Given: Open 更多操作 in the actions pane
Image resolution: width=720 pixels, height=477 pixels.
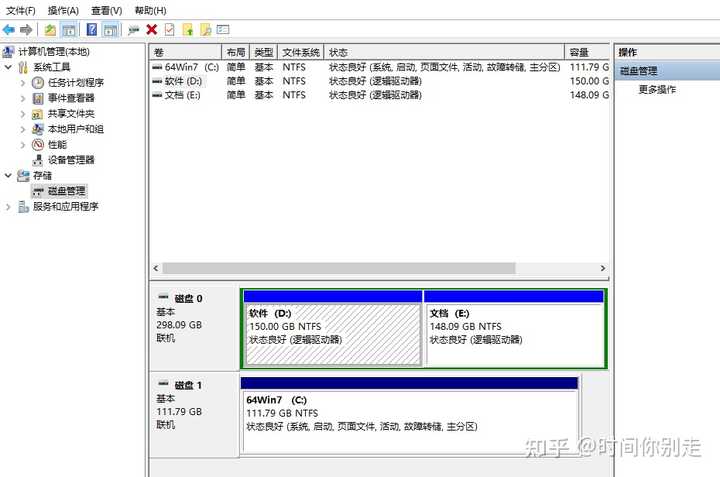Looking at the screenshot, I should [x=657, y=90].
